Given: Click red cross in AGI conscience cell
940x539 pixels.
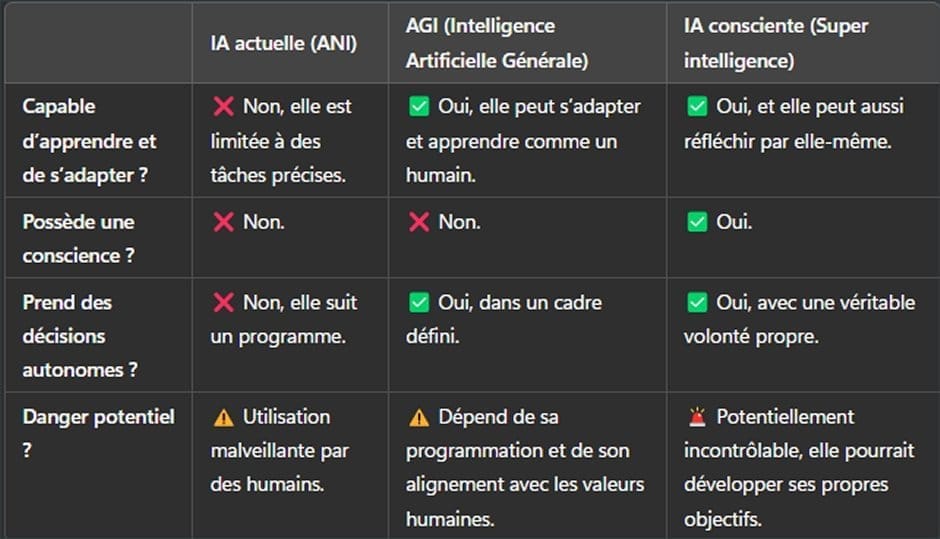Looking at the screenshot, I should 419,222.
